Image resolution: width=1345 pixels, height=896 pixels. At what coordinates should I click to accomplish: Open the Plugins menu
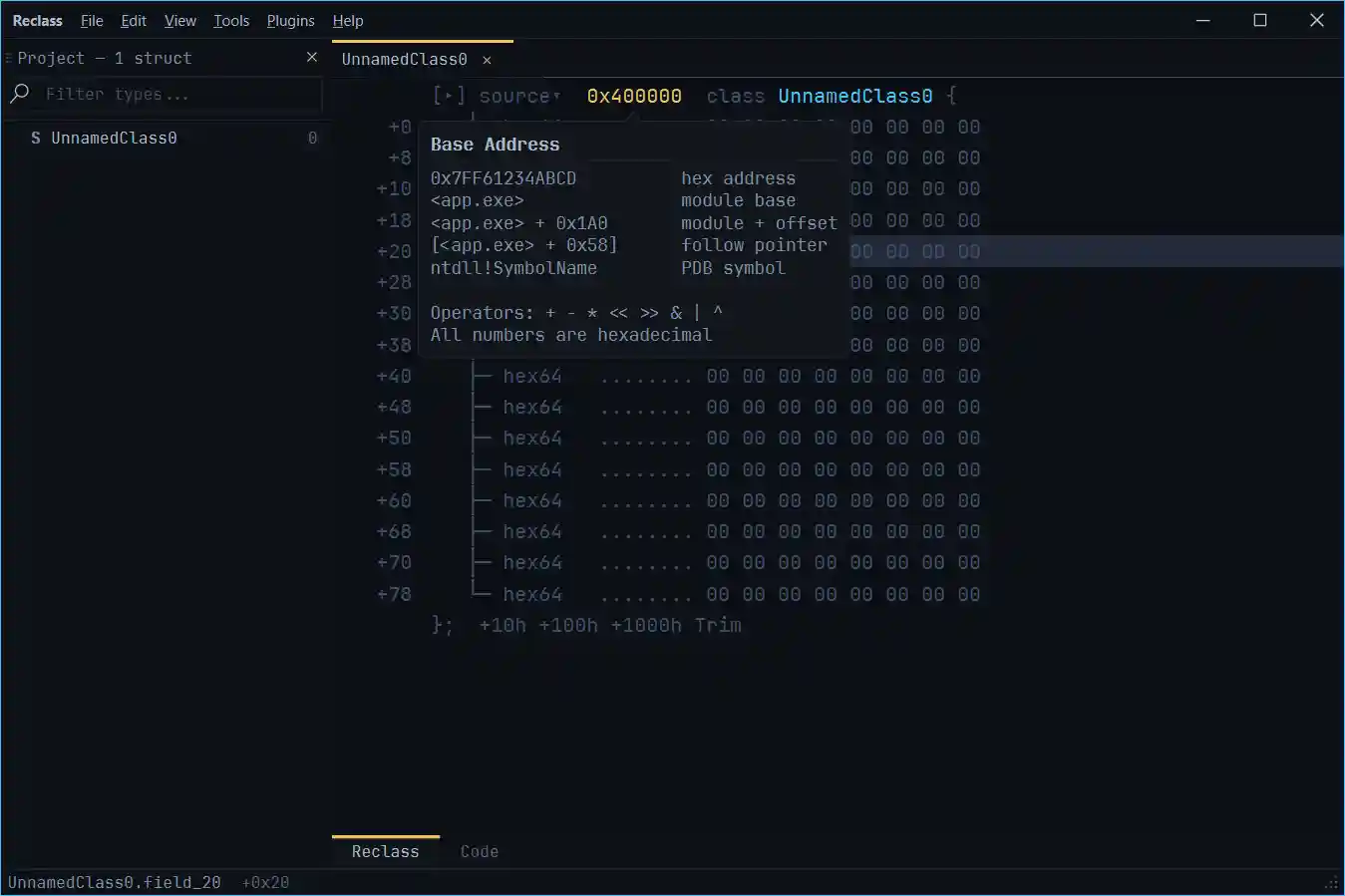point(290,21)
